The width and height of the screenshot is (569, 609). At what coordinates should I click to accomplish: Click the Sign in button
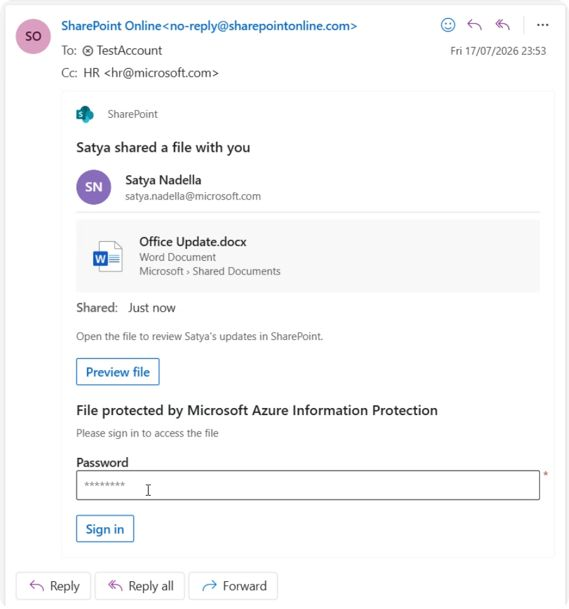coord(105,529)
